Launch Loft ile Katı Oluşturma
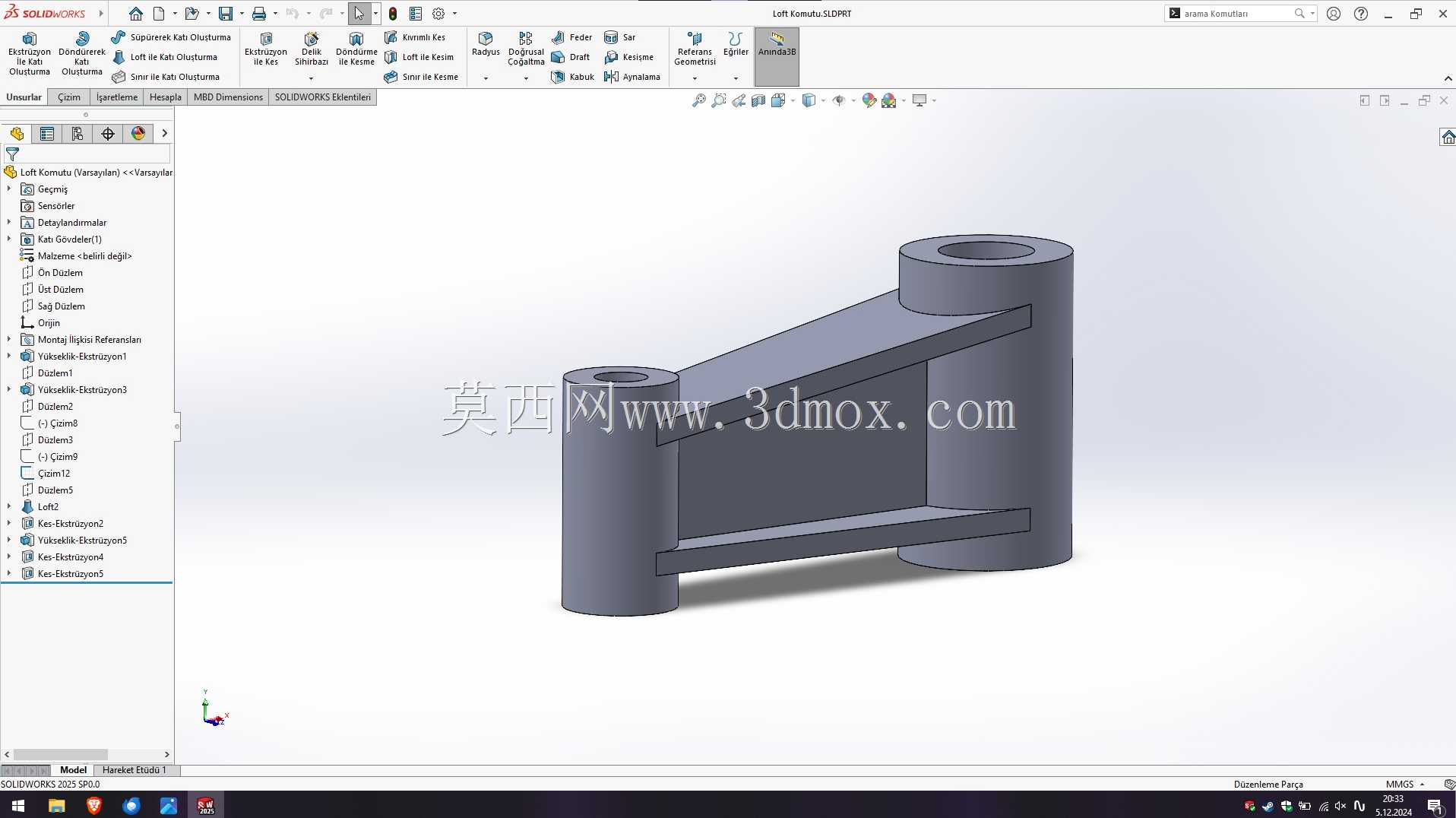The height and width of the screenshot is (818, 1456). click(x=165, y=57)
